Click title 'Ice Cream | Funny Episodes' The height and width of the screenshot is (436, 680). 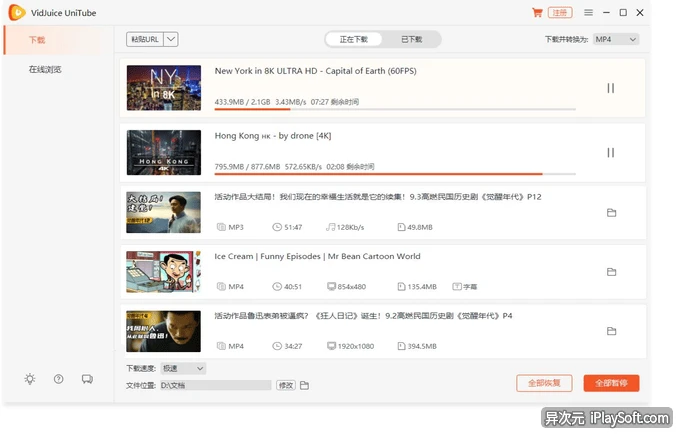click(x=268, y=256)
